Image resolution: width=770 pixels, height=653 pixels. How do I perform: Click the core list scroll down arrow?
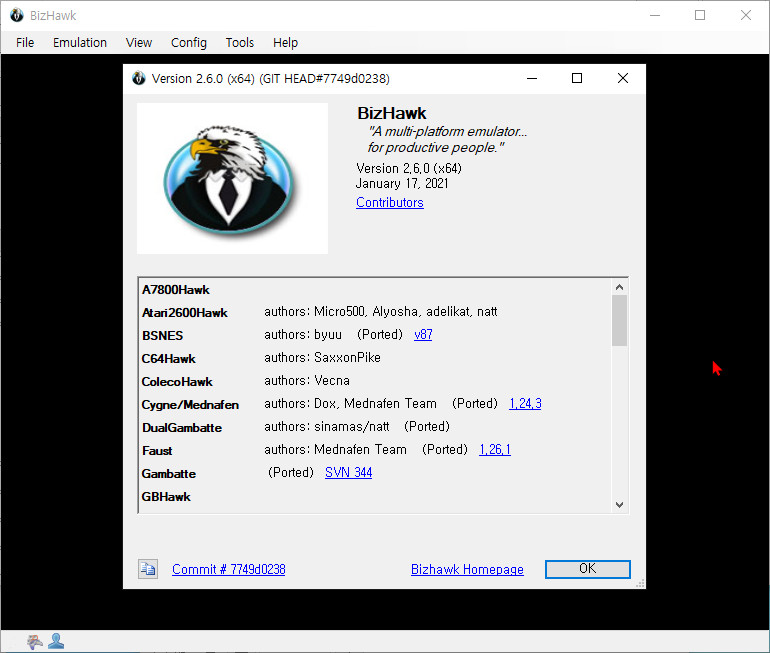pos(619,505)
